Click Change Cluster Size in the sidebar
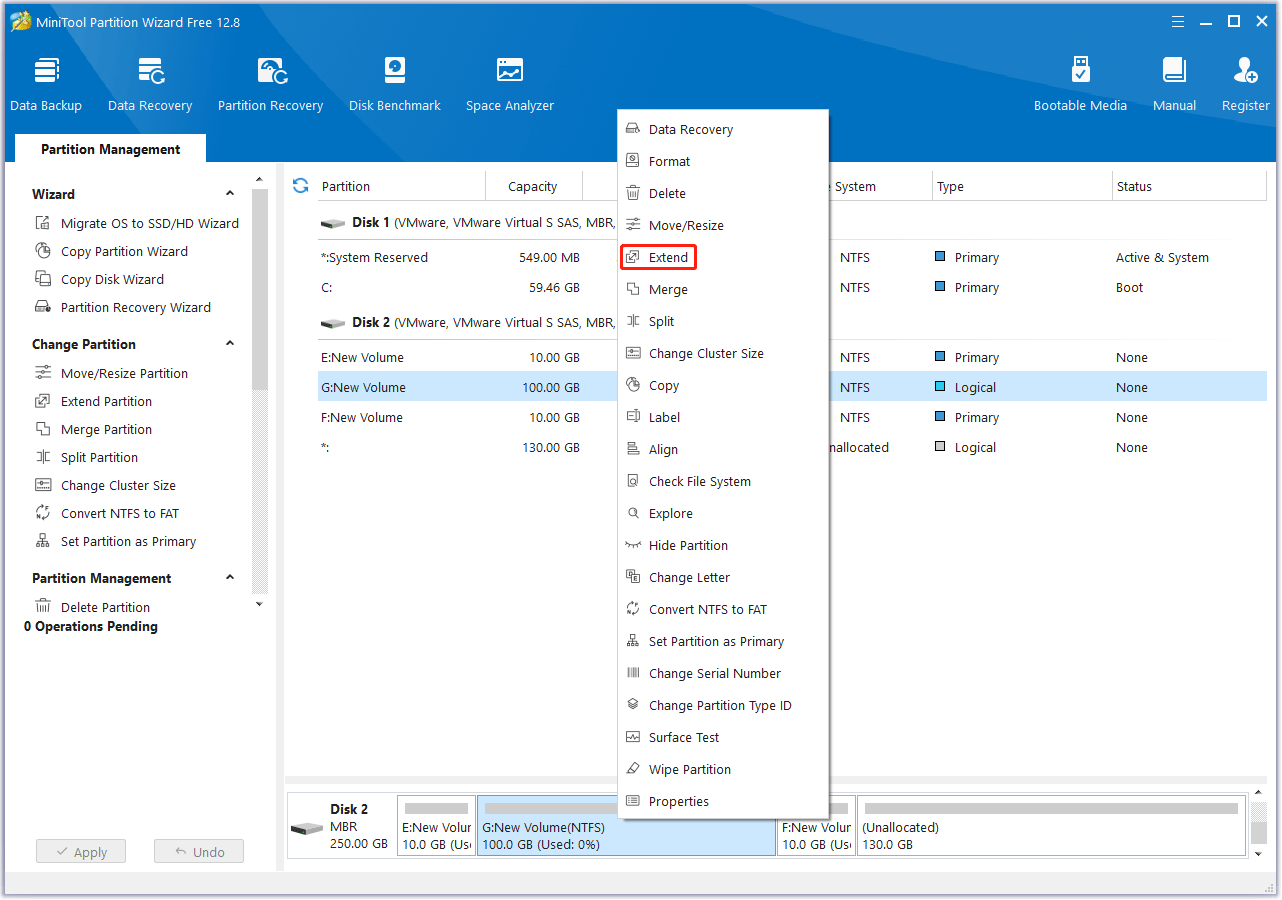Viewport: 1282px width, 900px height. pos(105,485)
